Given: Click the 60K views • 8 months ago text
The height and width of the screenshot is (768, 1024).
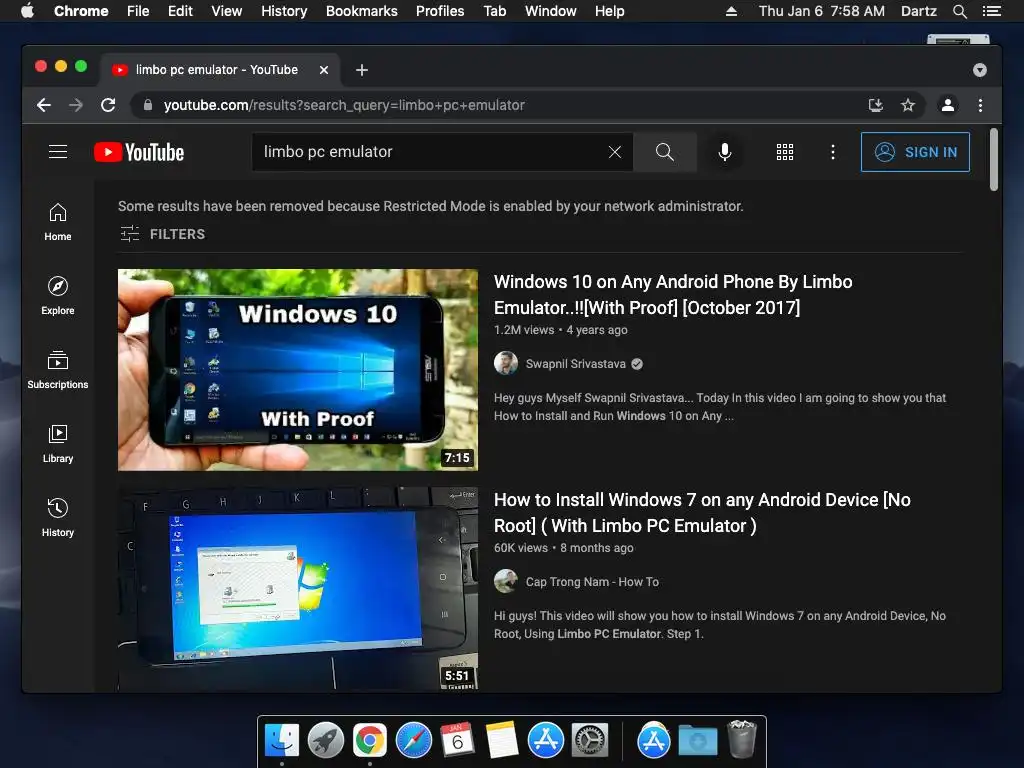Looking at the screenshot, I should (x=564, y=548).
